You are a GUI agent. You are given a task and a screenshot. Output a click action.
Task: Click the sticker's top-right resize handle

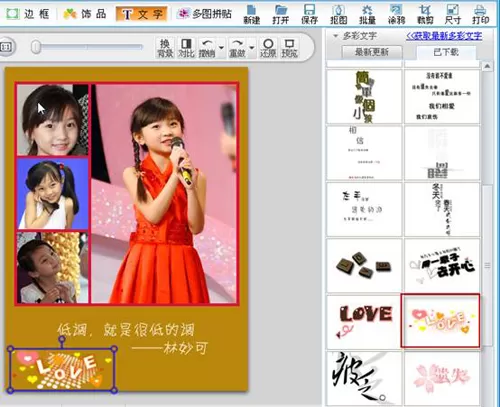(114, 349)
